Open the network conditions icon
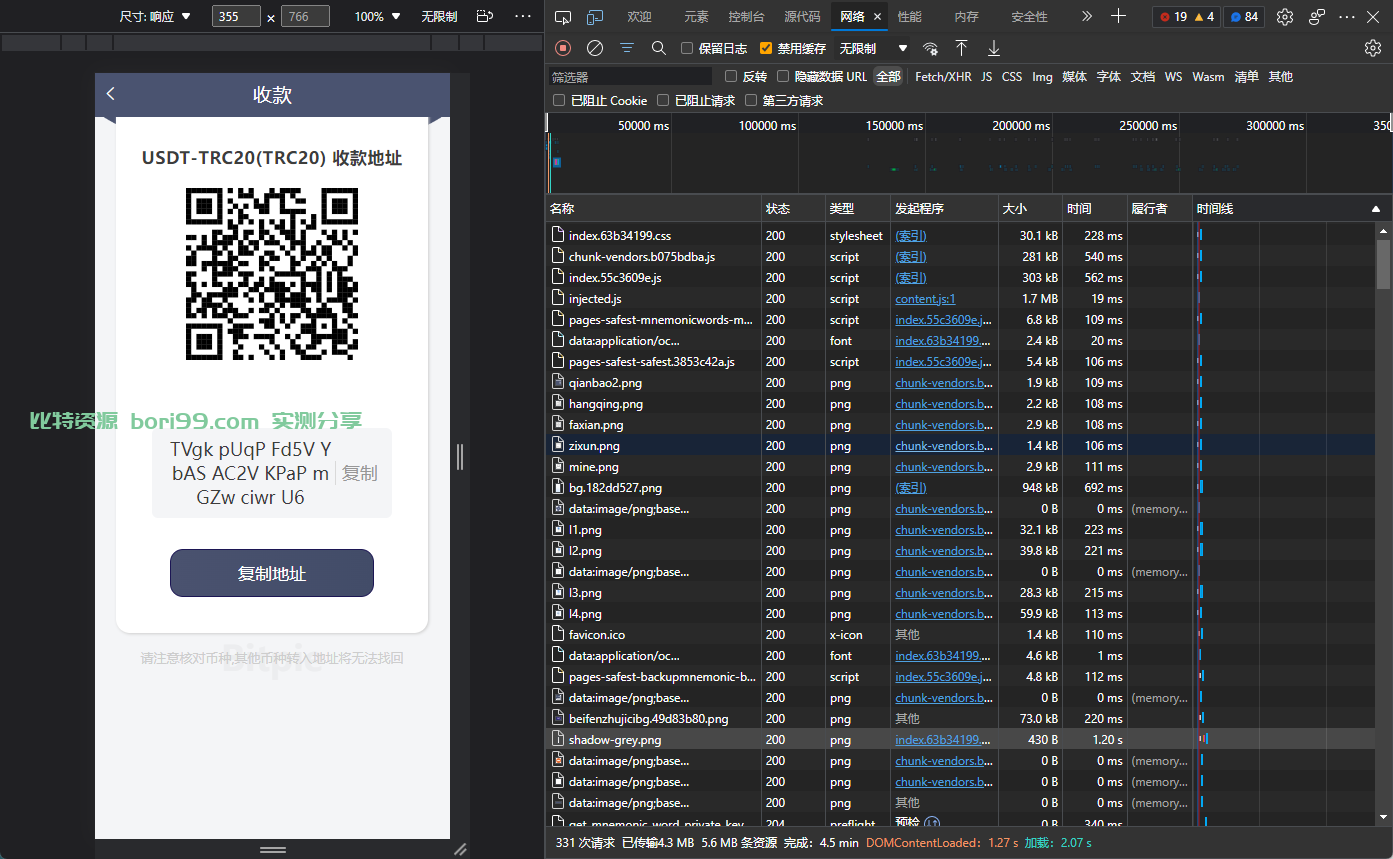 (x=930, y=48)
